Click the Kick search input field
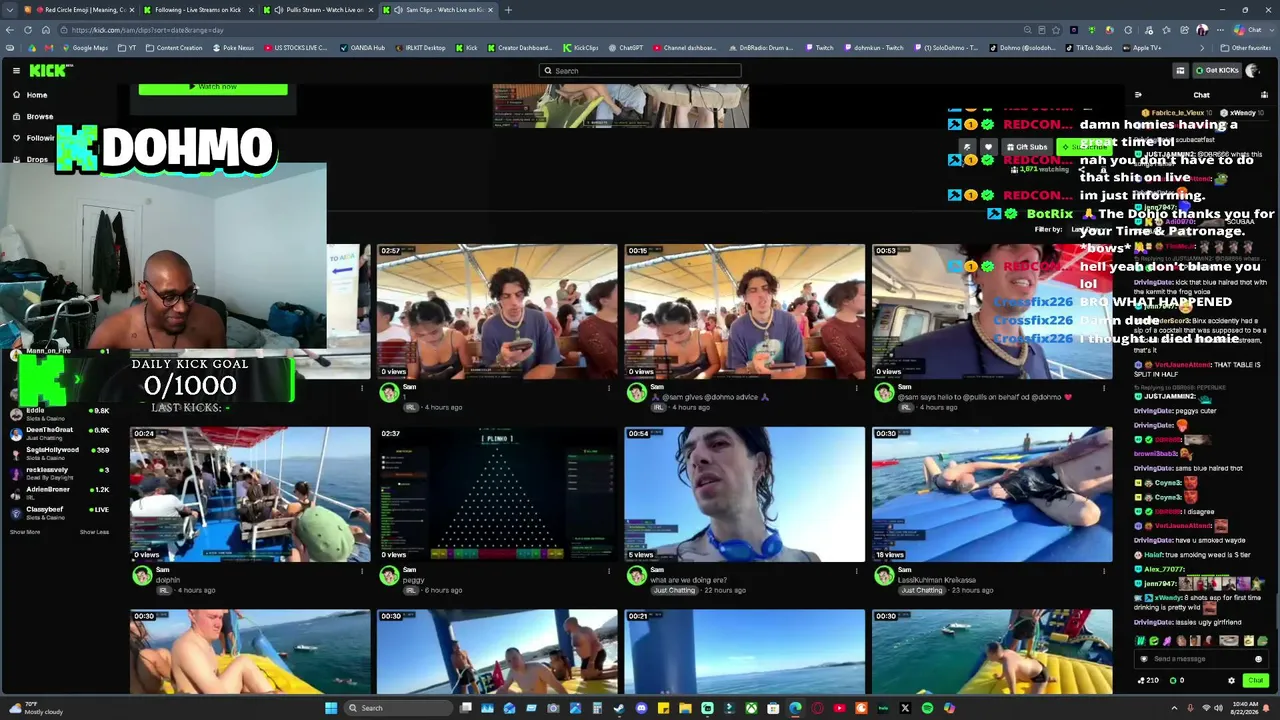 [x=640, y=71]
